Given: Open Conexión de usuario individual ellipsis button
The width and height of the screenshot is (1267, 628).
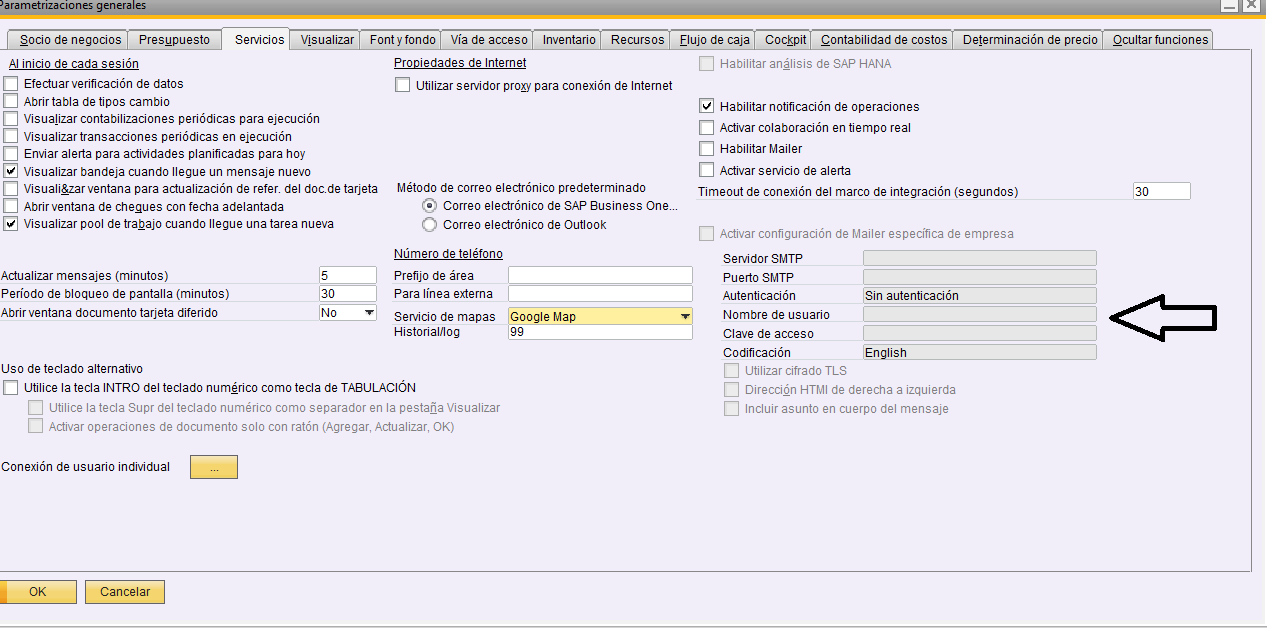Looking at the screenshot, I should click(213, 467).
